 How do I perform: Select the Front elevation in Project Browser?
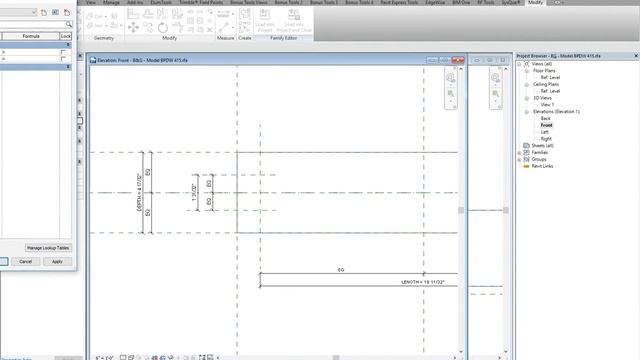point(546,125)
